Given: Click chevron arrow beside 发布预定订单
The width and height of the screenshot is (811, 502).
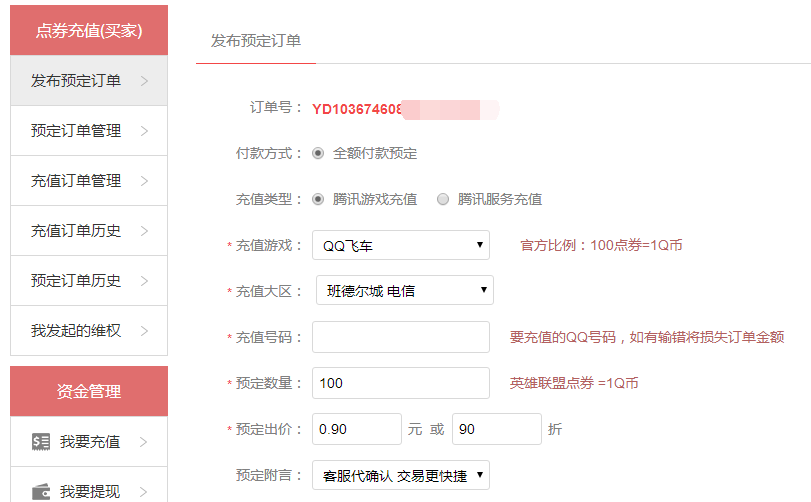Looking at the screenshot, I should (144, 81).
